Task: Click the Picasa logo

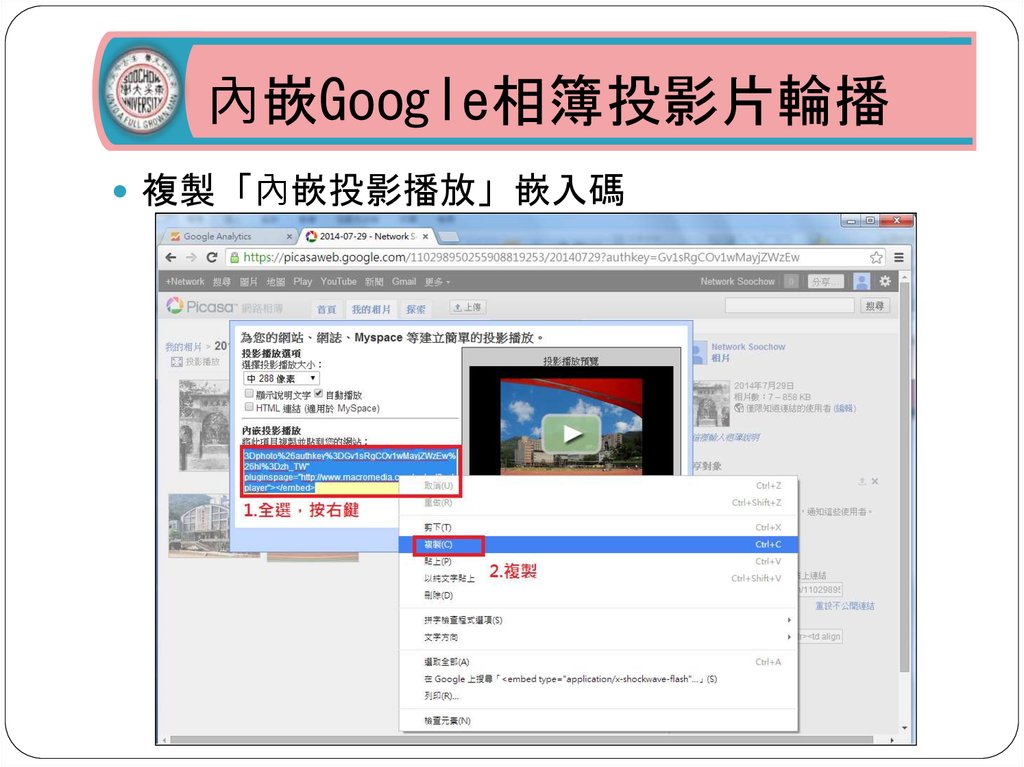Action: 200,306
